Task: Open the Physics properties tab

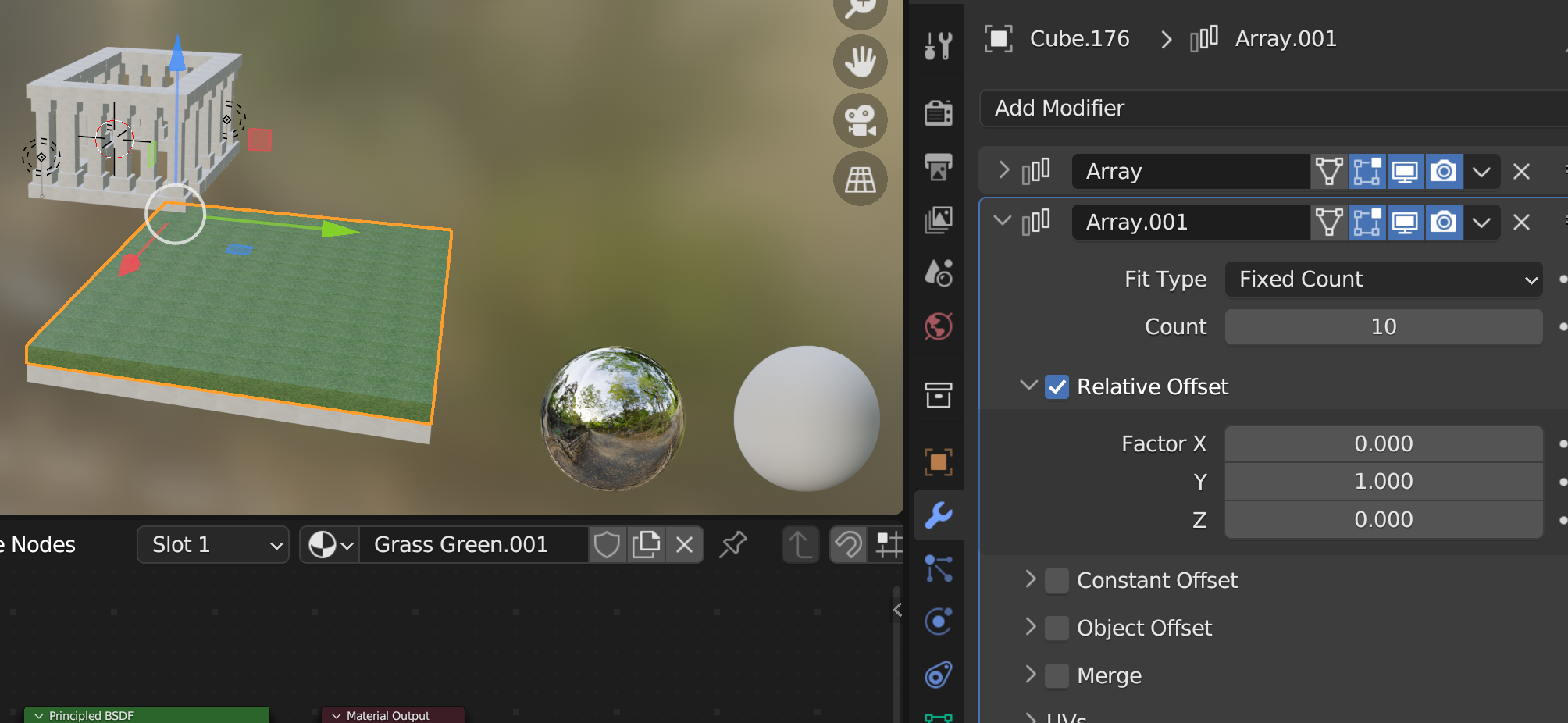Action: click(x=938, y=621)
